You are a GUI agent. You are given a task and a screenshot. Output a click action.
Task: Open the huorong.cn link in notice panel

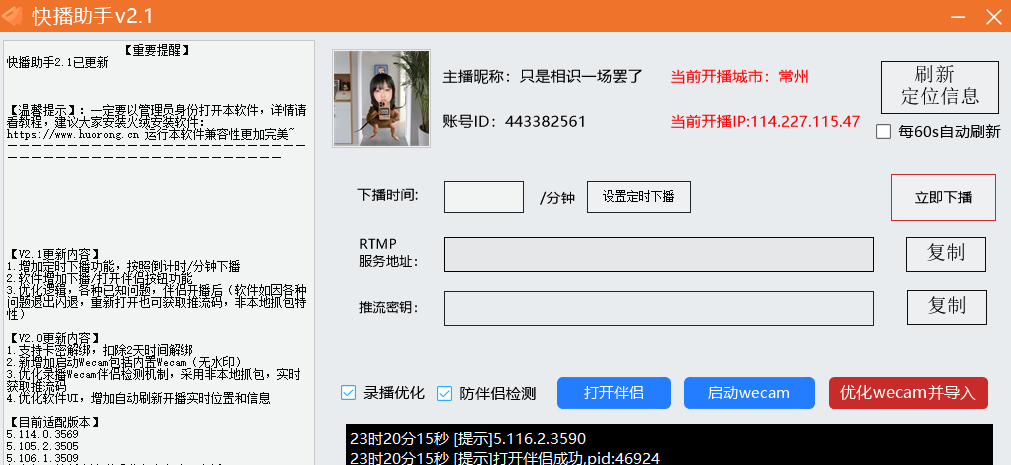[70, 132]
